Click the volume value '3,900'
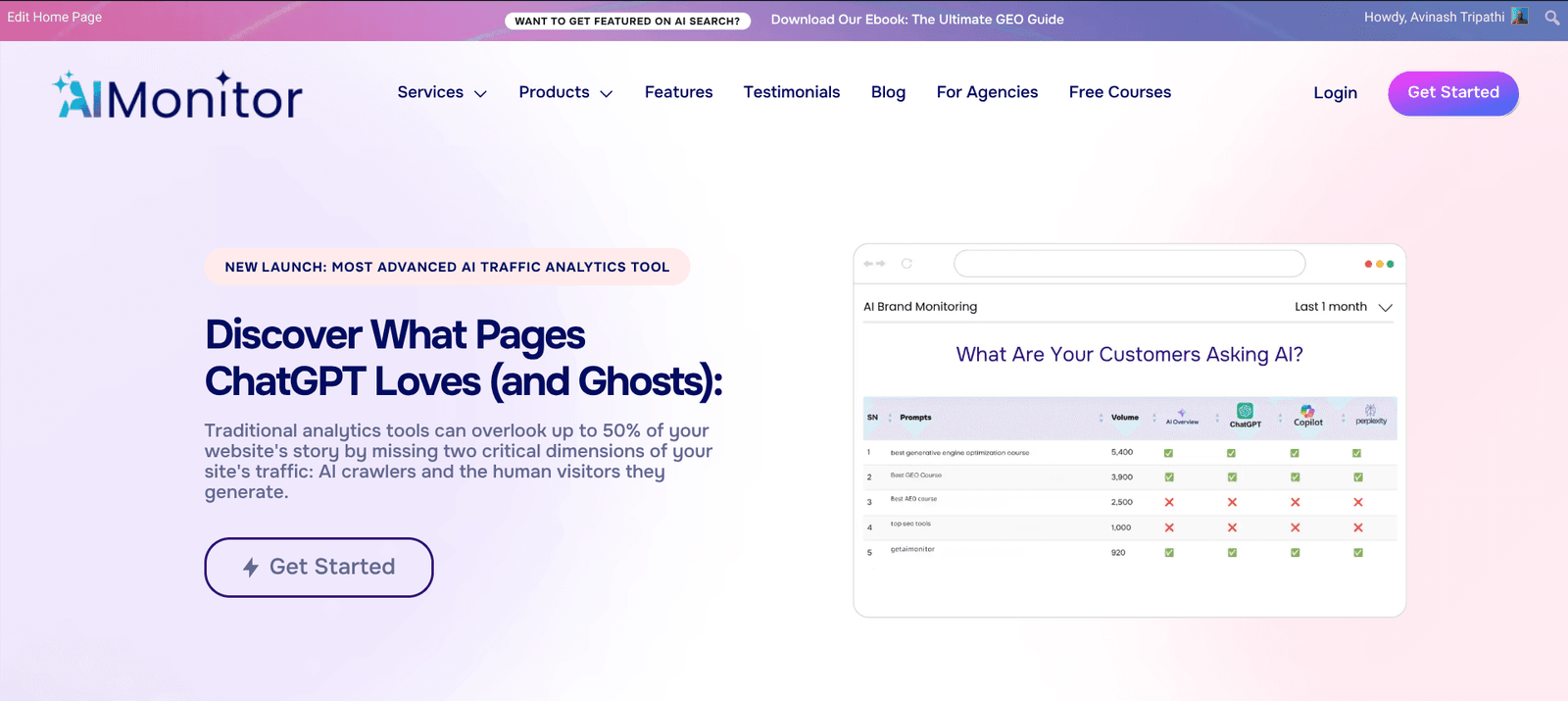This screenshot has width=1568, height=701. [1122, 477]
